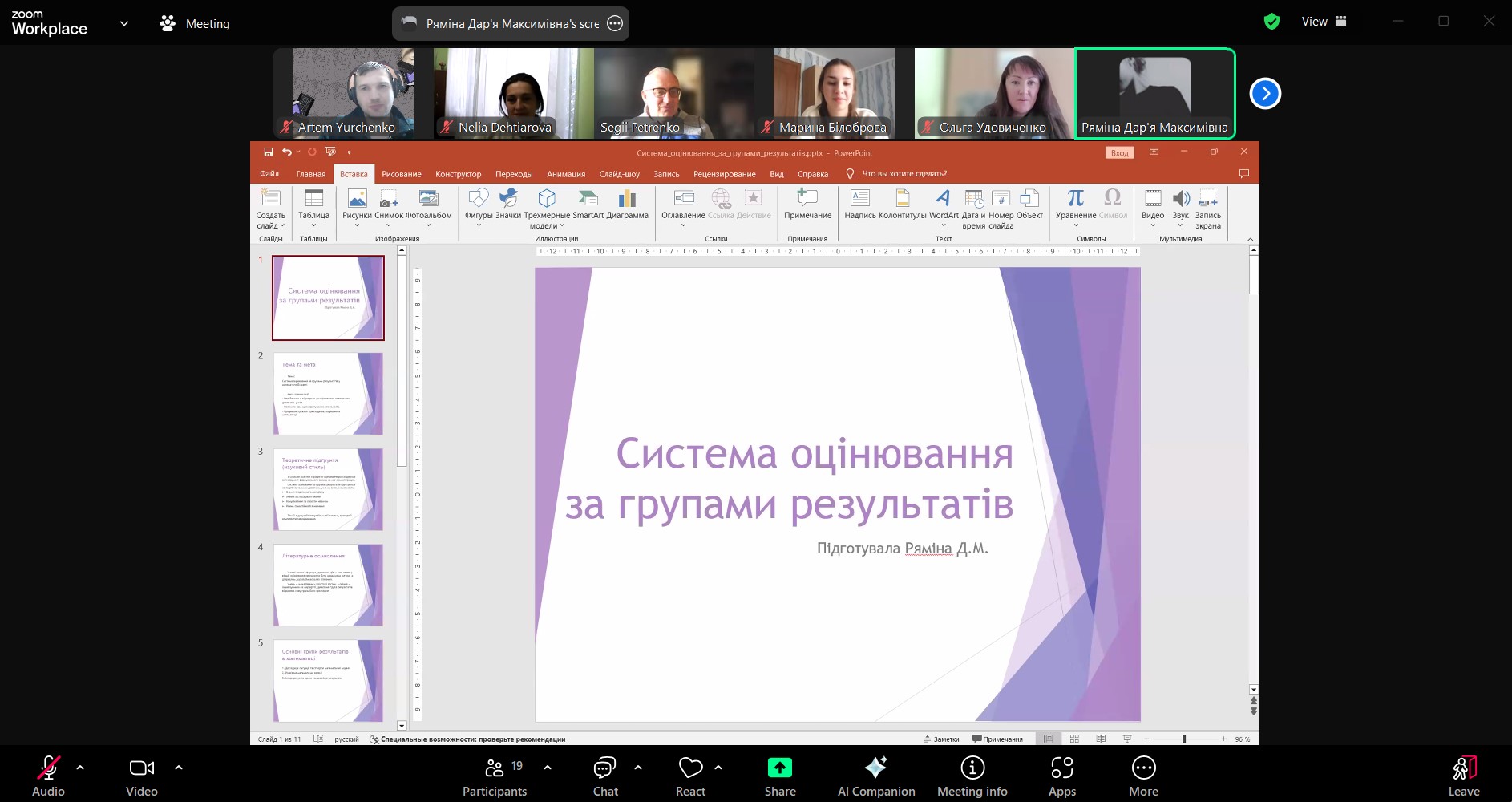
Task: Click the Снимок screenshot icon
Action: [x=389, y=199]
